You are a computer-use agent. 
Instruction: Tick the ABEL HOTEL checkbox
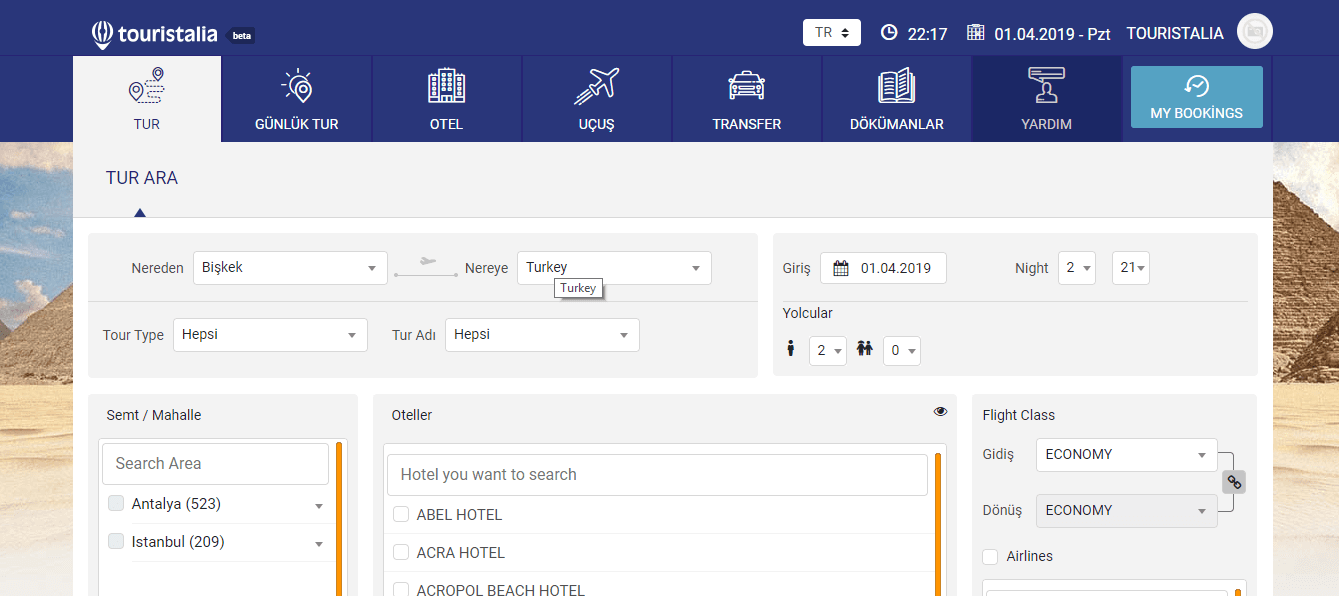pyautogui.click(x=401, y=514)
